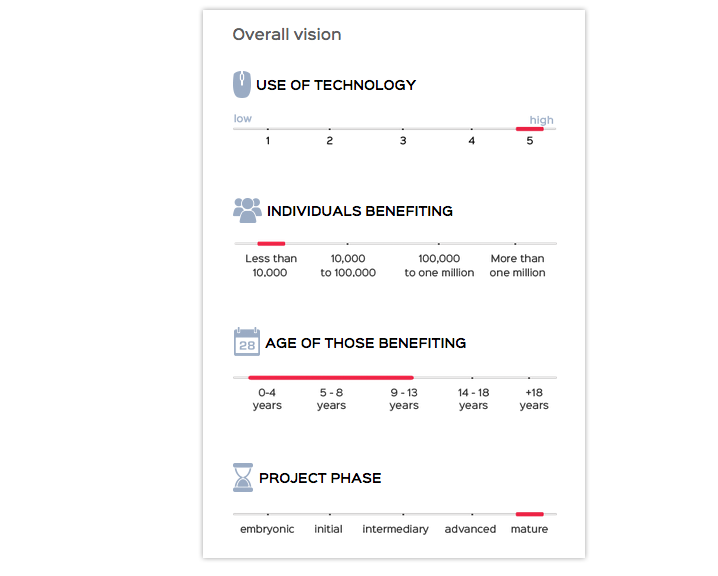Click the mouse icon beside Use of Technology
Image resolution: width=718 pixels, height=576 pixels.
242,84
